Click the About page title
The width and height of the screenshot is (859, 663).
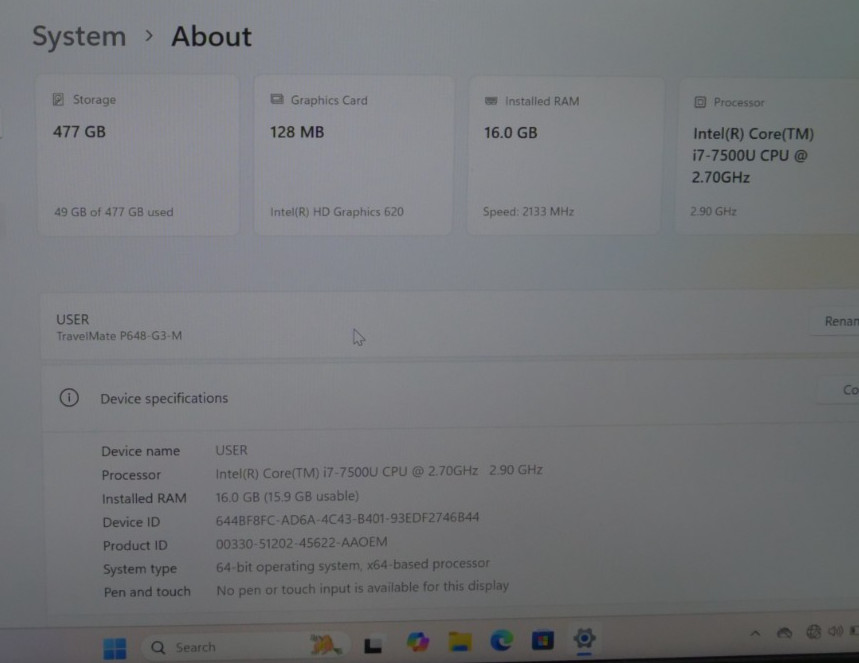point(211,37)
